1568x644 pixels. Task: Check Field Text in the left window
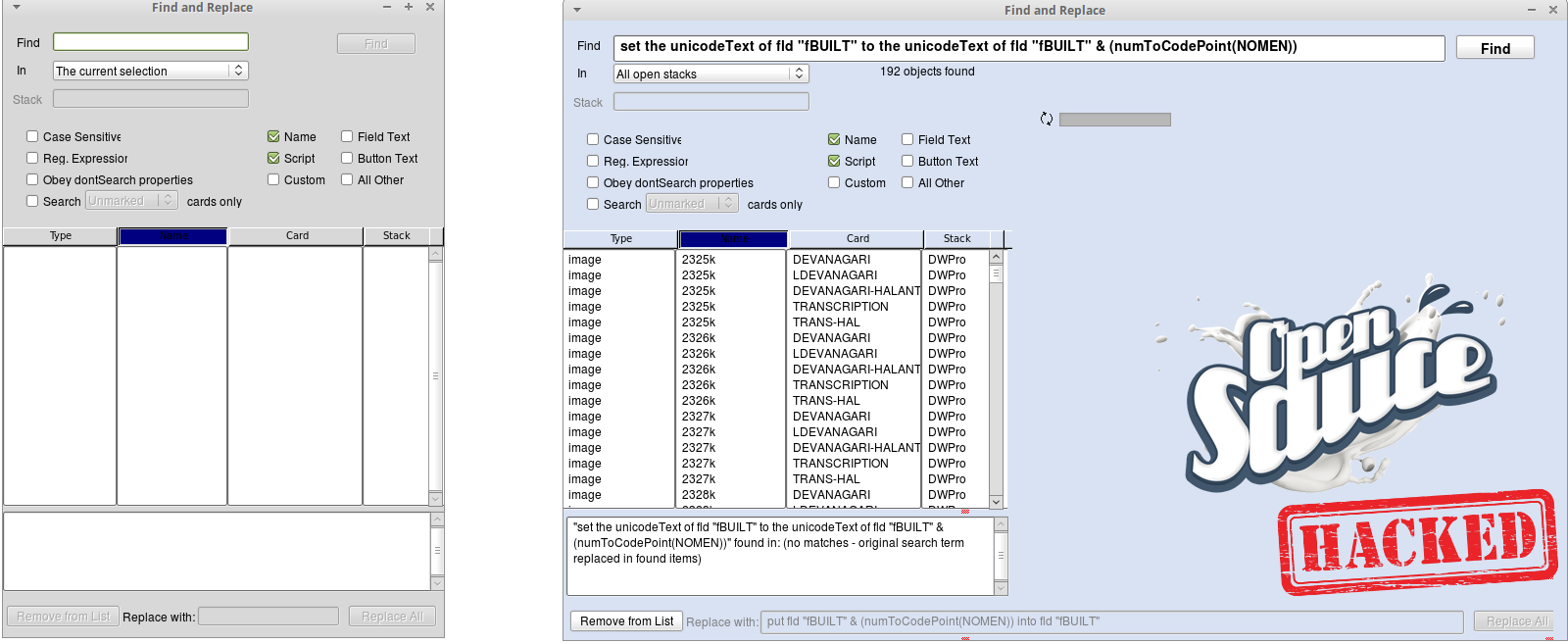[x=347, y=136]
